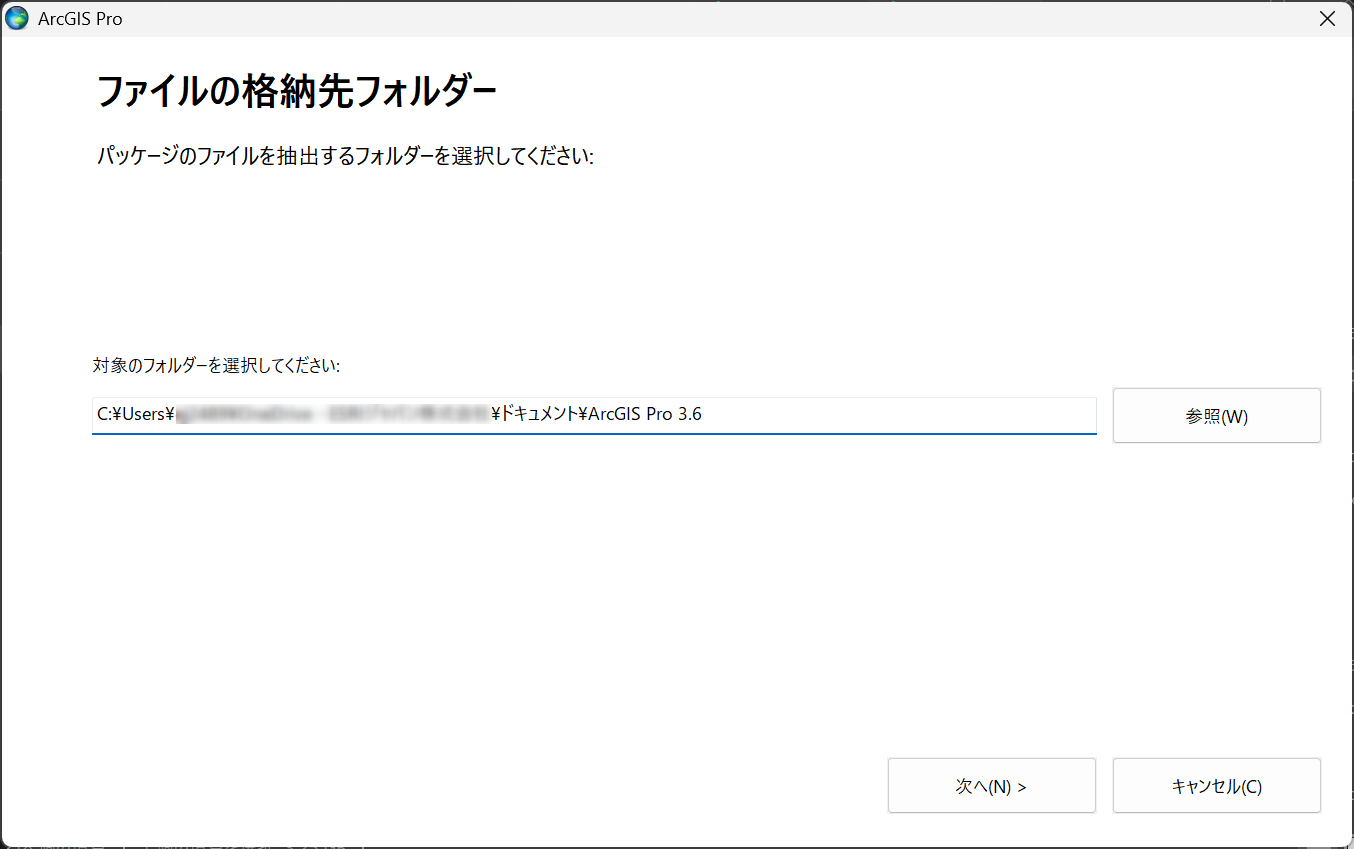1354x849 pixels.
Task: Cancel setup with キャンセル(C) button
Action: point(1216,786)
